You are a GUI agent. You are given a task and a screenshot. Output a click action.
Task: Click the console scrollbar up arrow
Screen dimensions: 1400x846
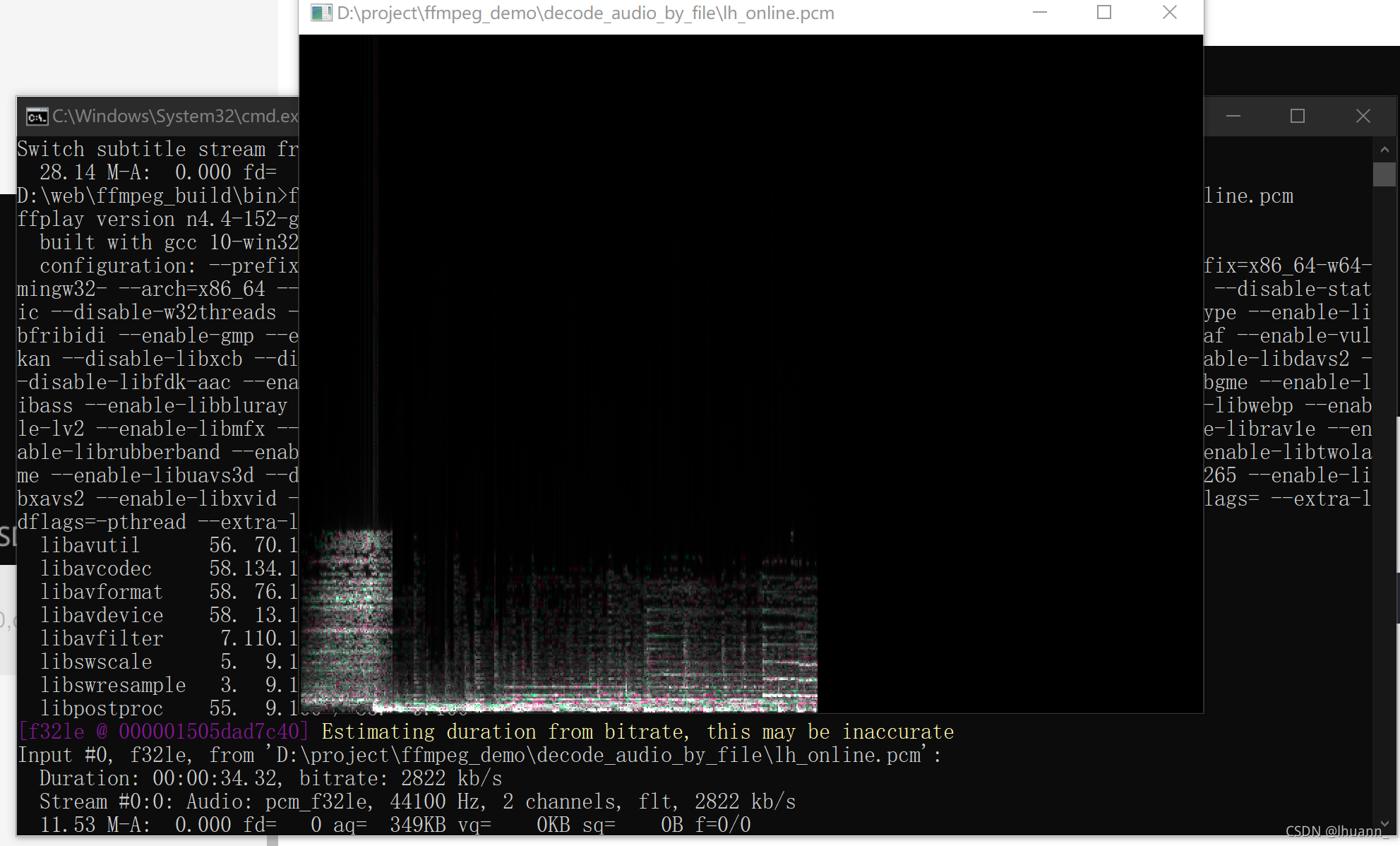pyautogui.click(x=1384, y=150)
